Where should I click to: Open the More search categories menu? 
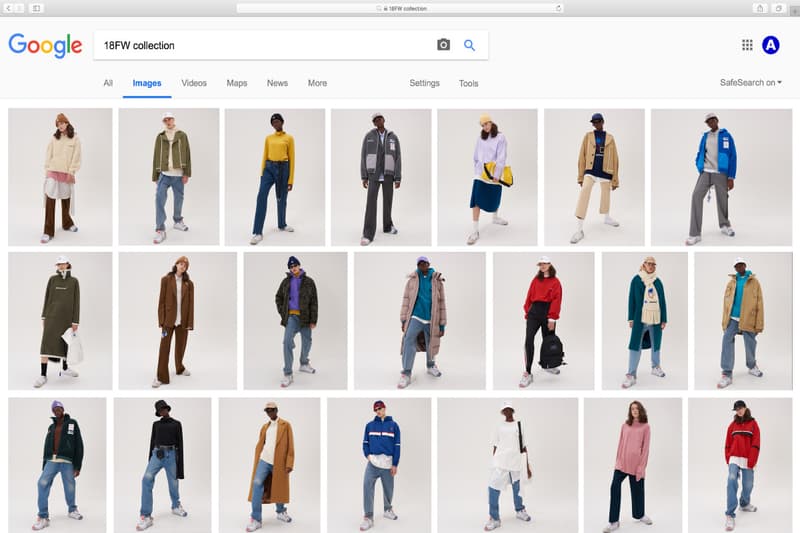click(x=317, y=83)
